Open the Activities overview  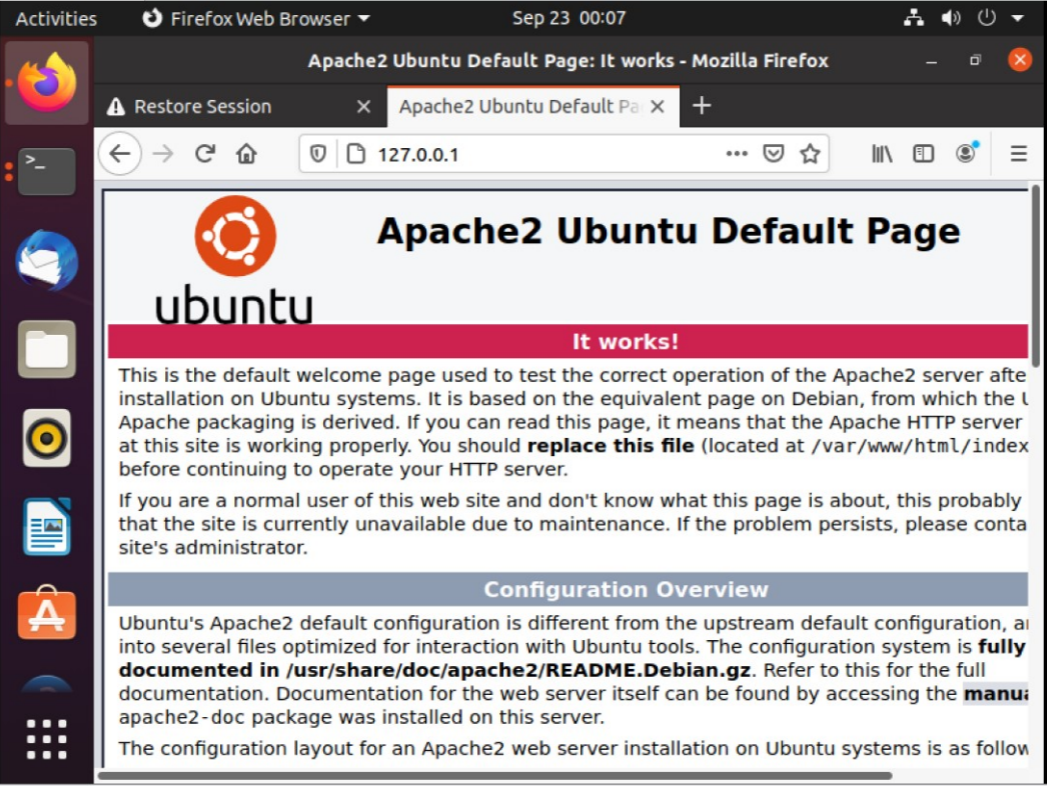(x=56, y=18)
